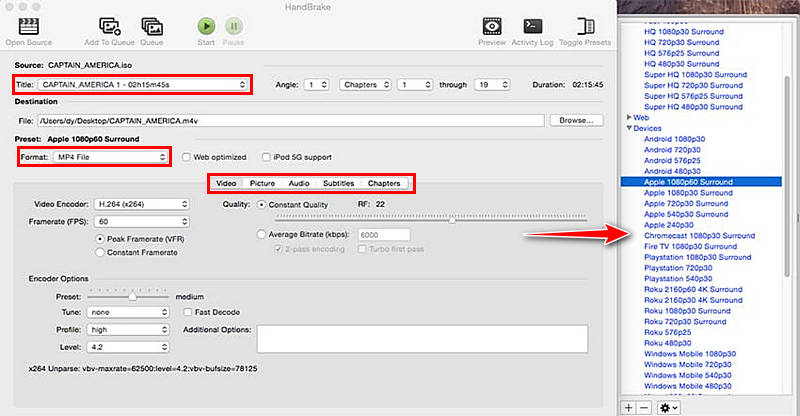Select Fire TV 1080p30 Surround preset
Image resolution: width=800 pixels, height=416 pixels.
pos(690,247)
